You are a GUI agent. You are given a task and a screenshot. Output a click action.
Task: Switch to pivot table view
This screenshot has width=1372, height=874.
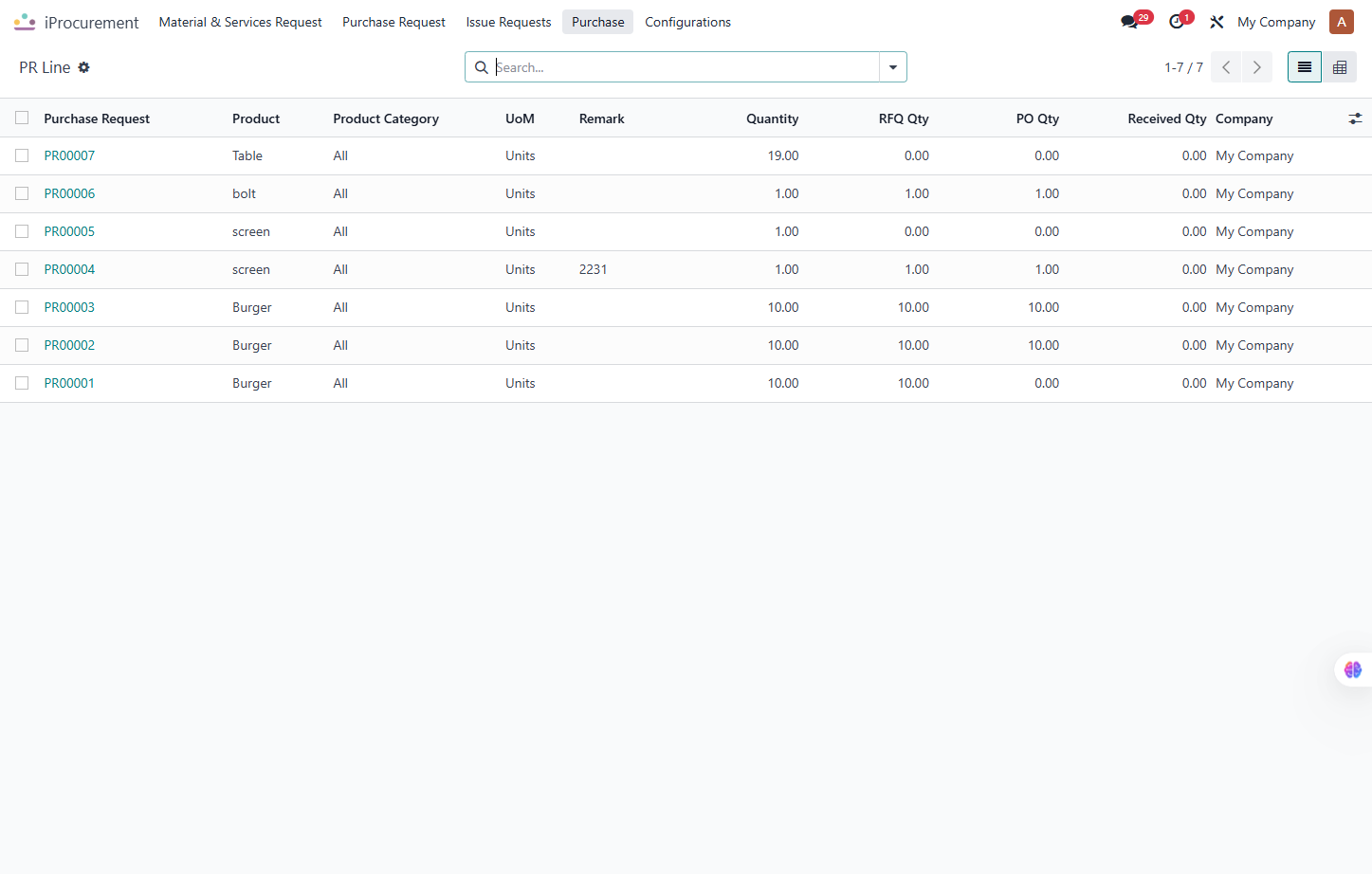tap(1339, 67)
